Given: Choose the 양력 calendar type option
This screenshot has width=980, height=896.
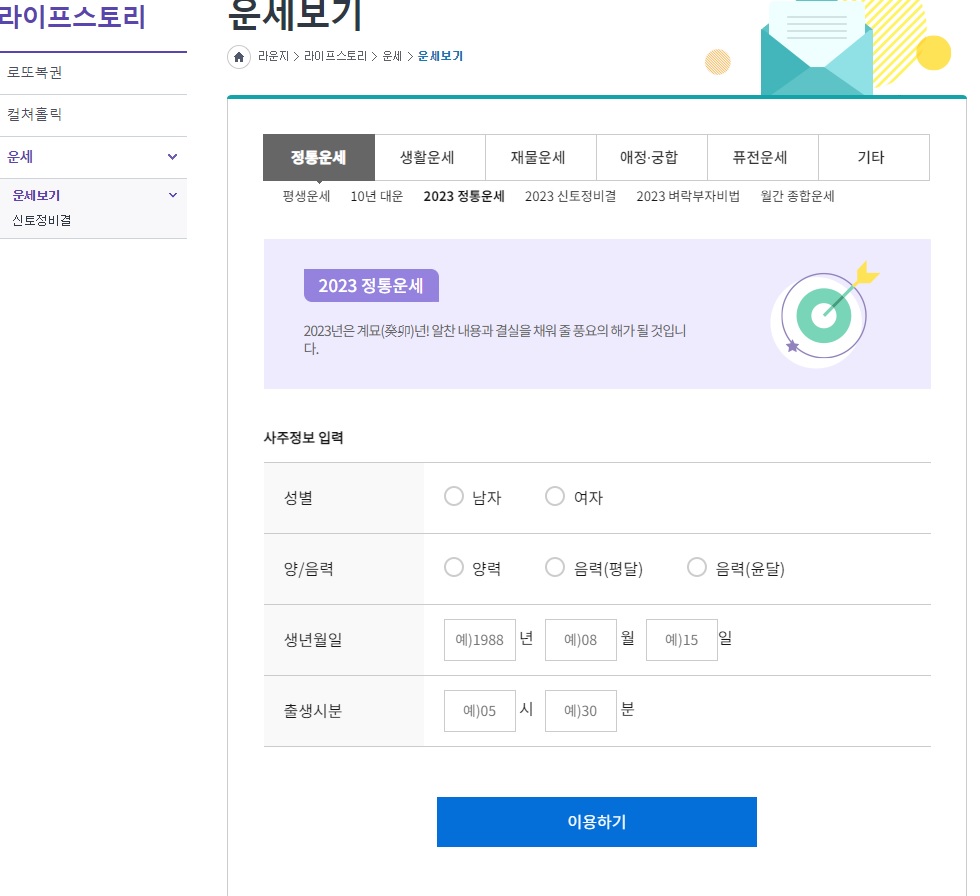Looking at the screenshot, I should pyautogui.click(x=453, y=568).
